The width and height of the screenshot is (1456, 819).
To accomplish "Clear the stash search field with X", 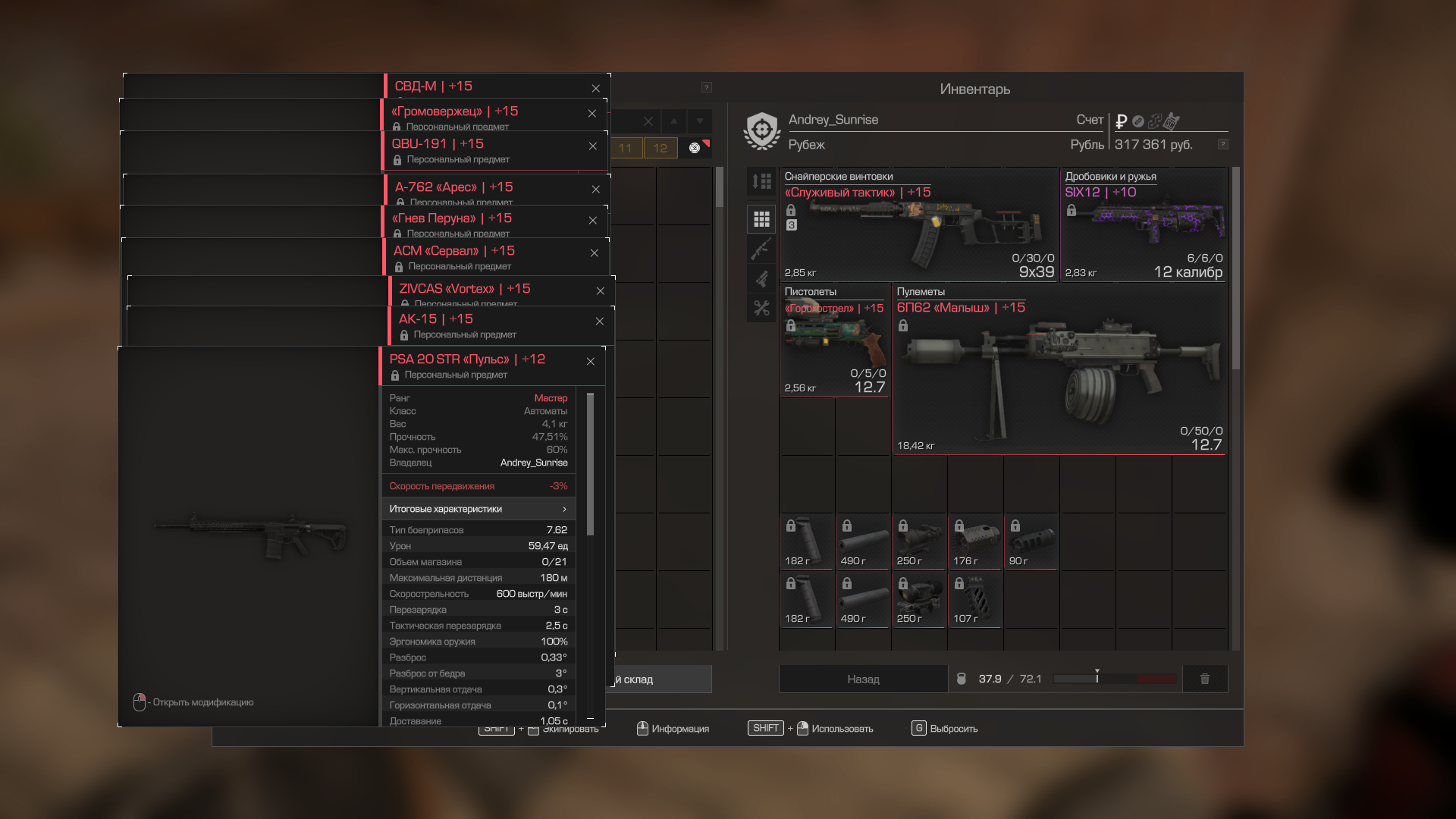I will point(648,121).
